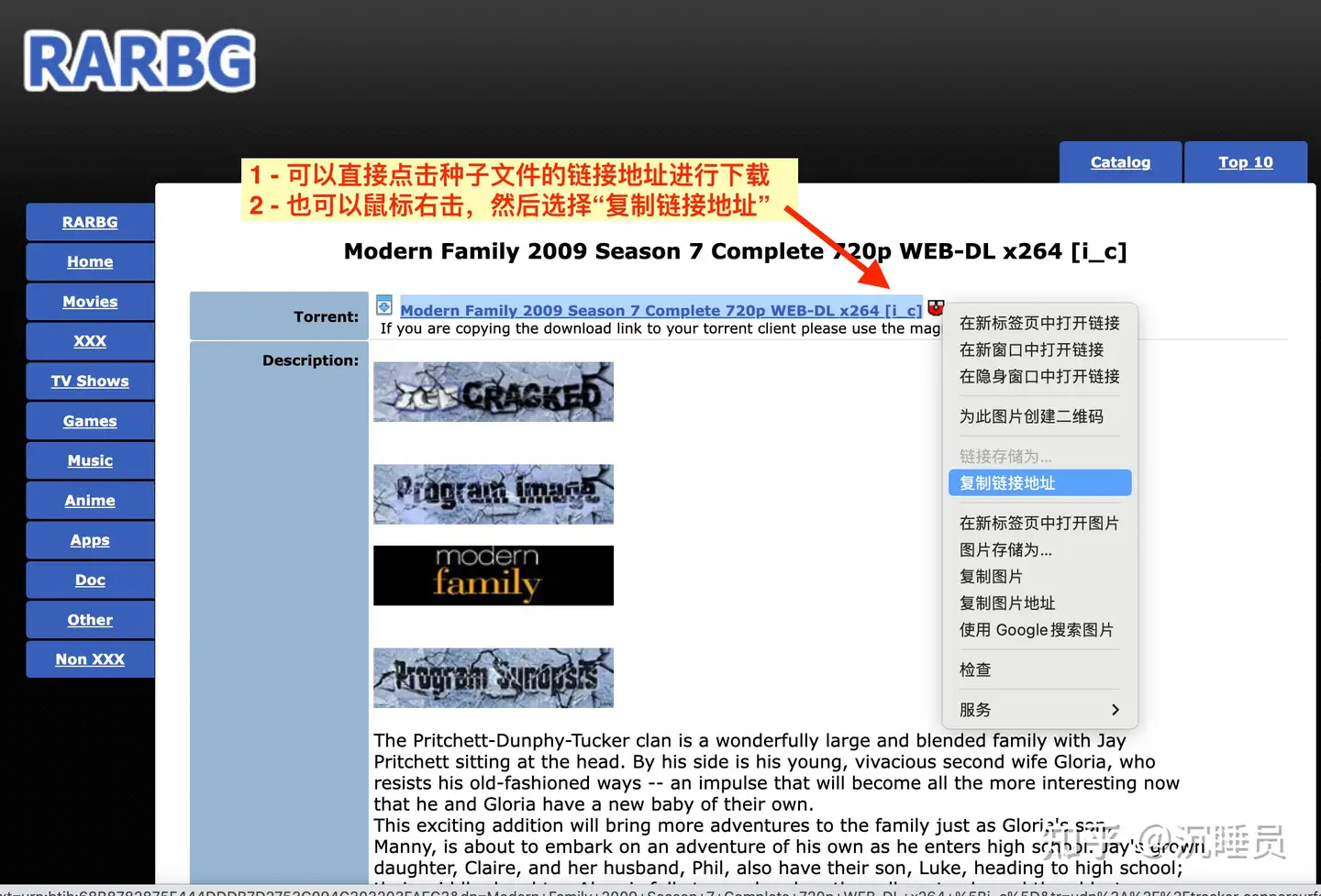The image size is (1321, 896).
Task: Click the modern family logo image
Action: 494,575
